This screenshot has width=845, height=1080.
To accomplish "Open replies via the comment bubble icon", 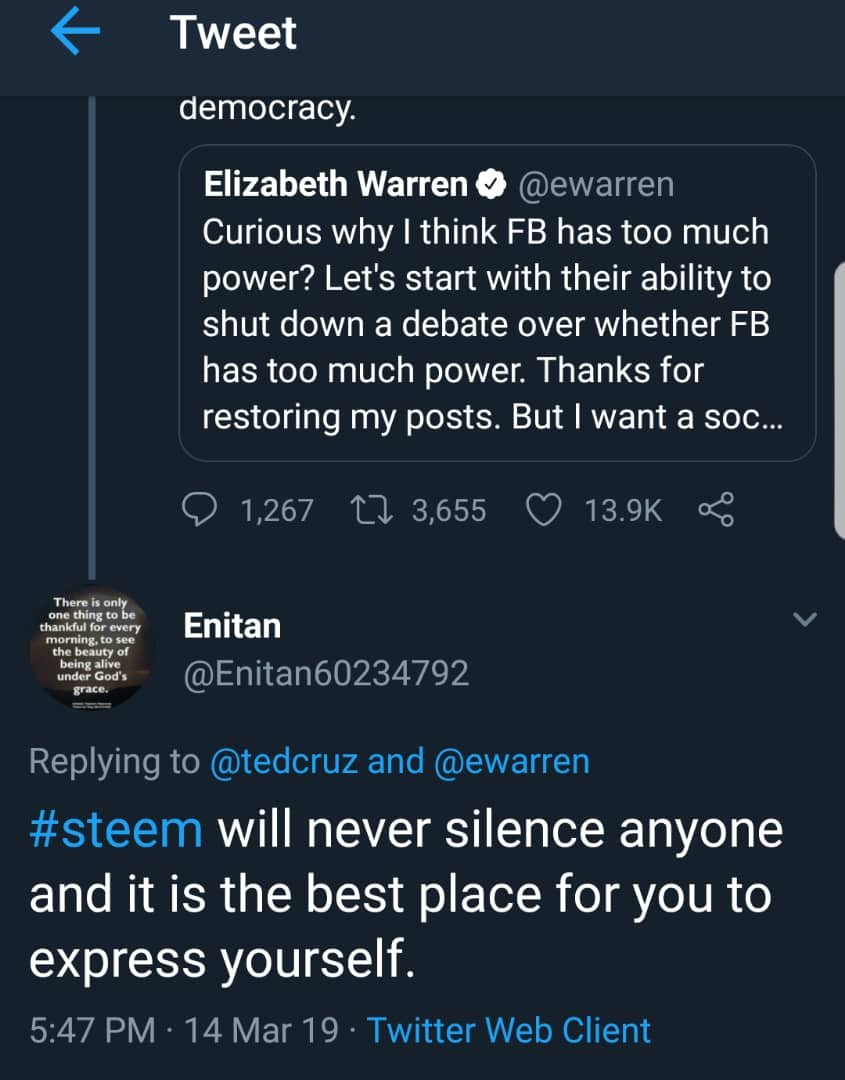I will tap(200, 510).
